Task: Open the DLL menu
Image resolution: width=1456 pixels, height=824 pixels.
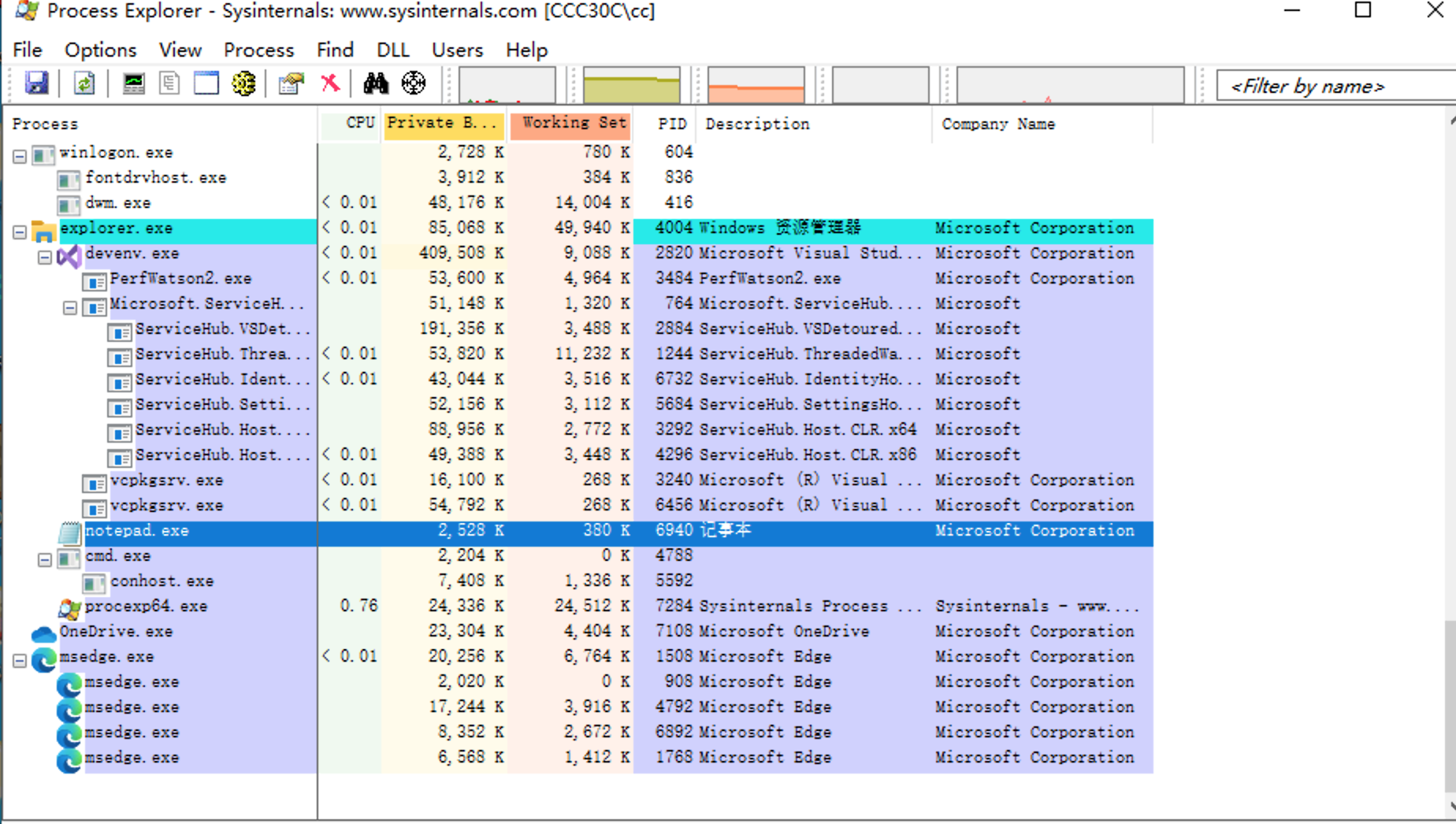Action: tap(392, 50)
